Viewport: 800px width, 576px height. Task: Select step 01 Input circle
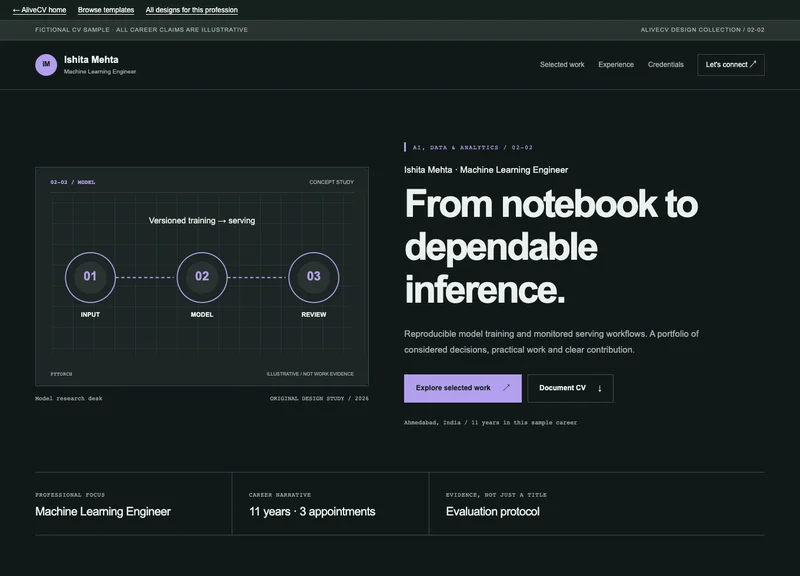tap(90, 277)
